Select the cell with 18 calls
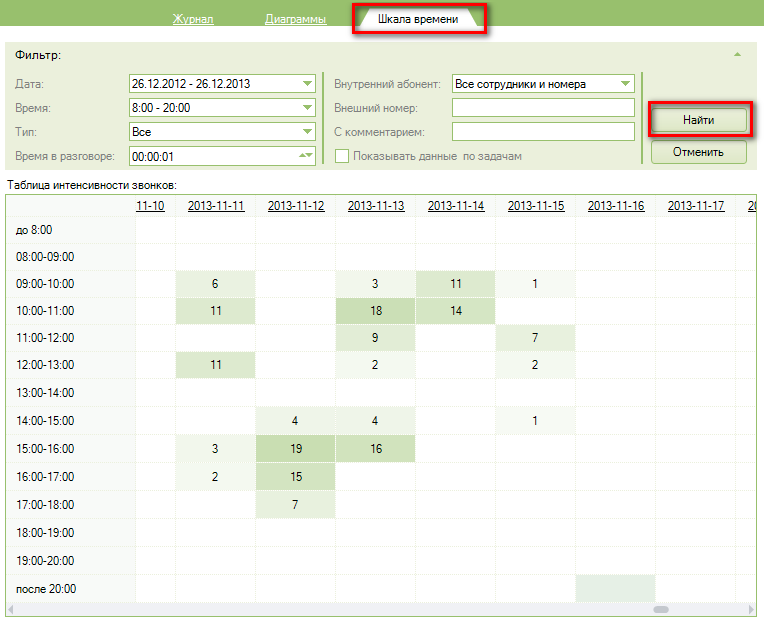The width and height of the screenshot is (764, 617). tap(376, 311)
